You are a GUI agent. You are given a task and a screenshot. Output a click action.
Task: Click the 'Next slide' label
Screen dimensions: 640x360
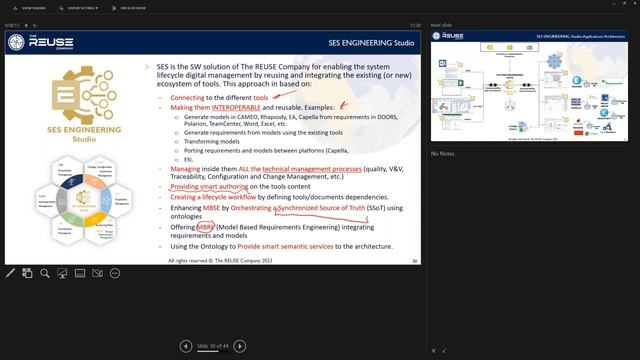tap(441, 25)
